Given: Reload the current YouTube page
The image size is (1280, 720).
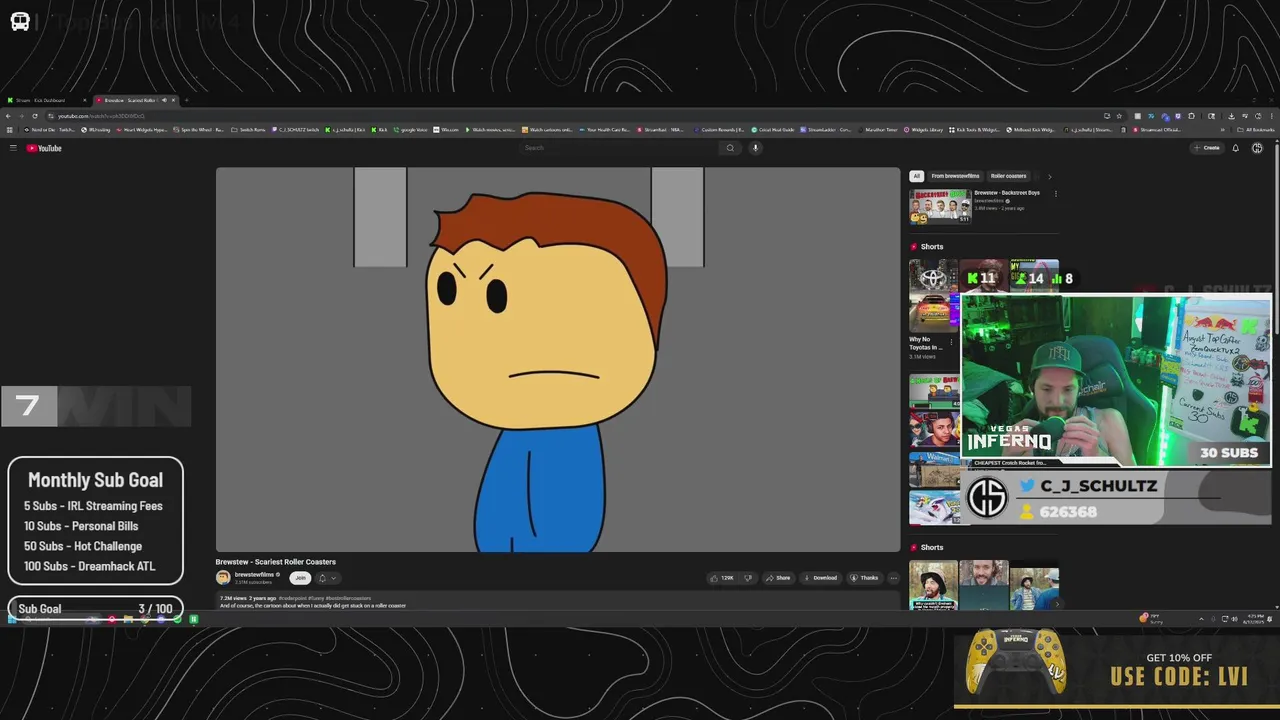Looking at the screenshot, I should pyautogui.click(x=35, y=116).
